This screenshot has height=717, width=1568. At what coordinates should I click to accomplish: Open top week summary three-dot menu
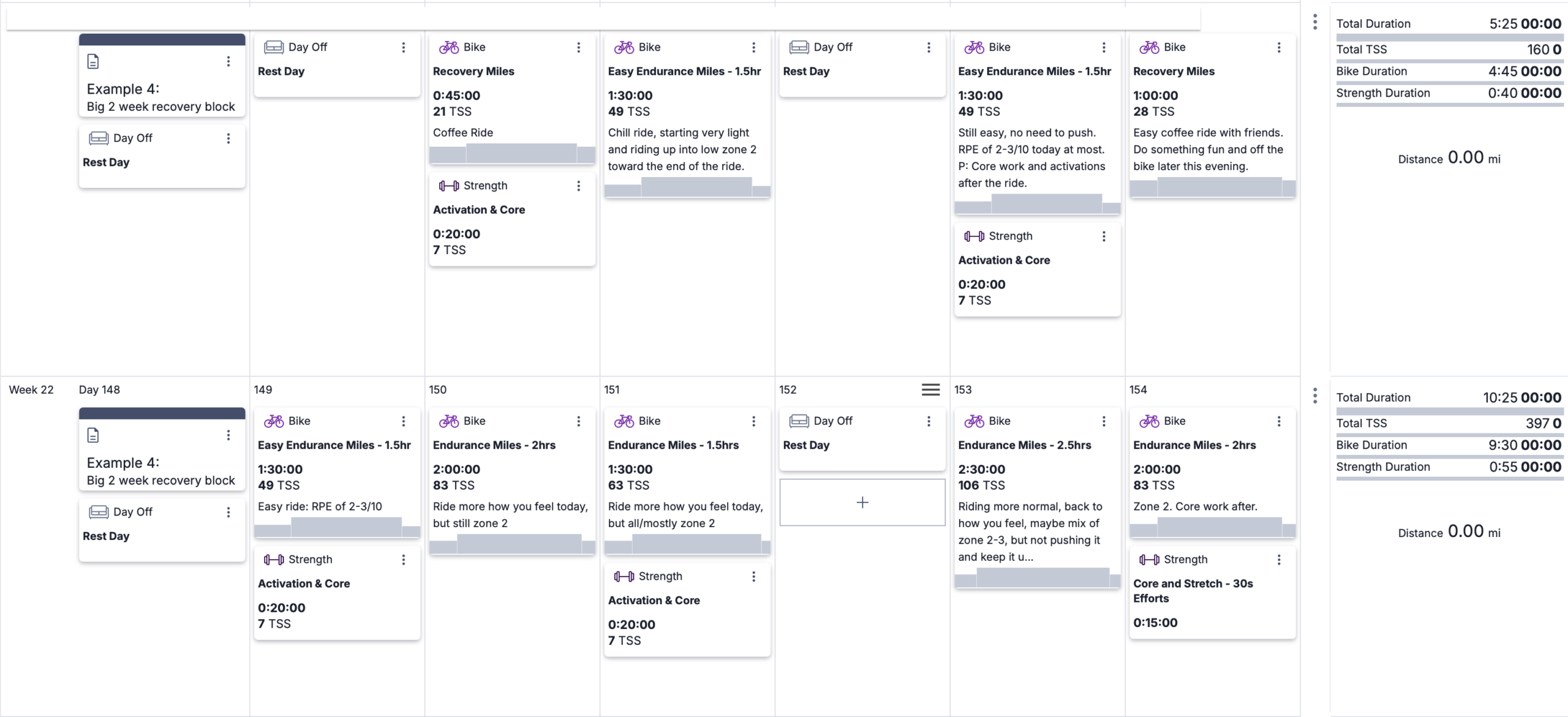(1315, 22)
